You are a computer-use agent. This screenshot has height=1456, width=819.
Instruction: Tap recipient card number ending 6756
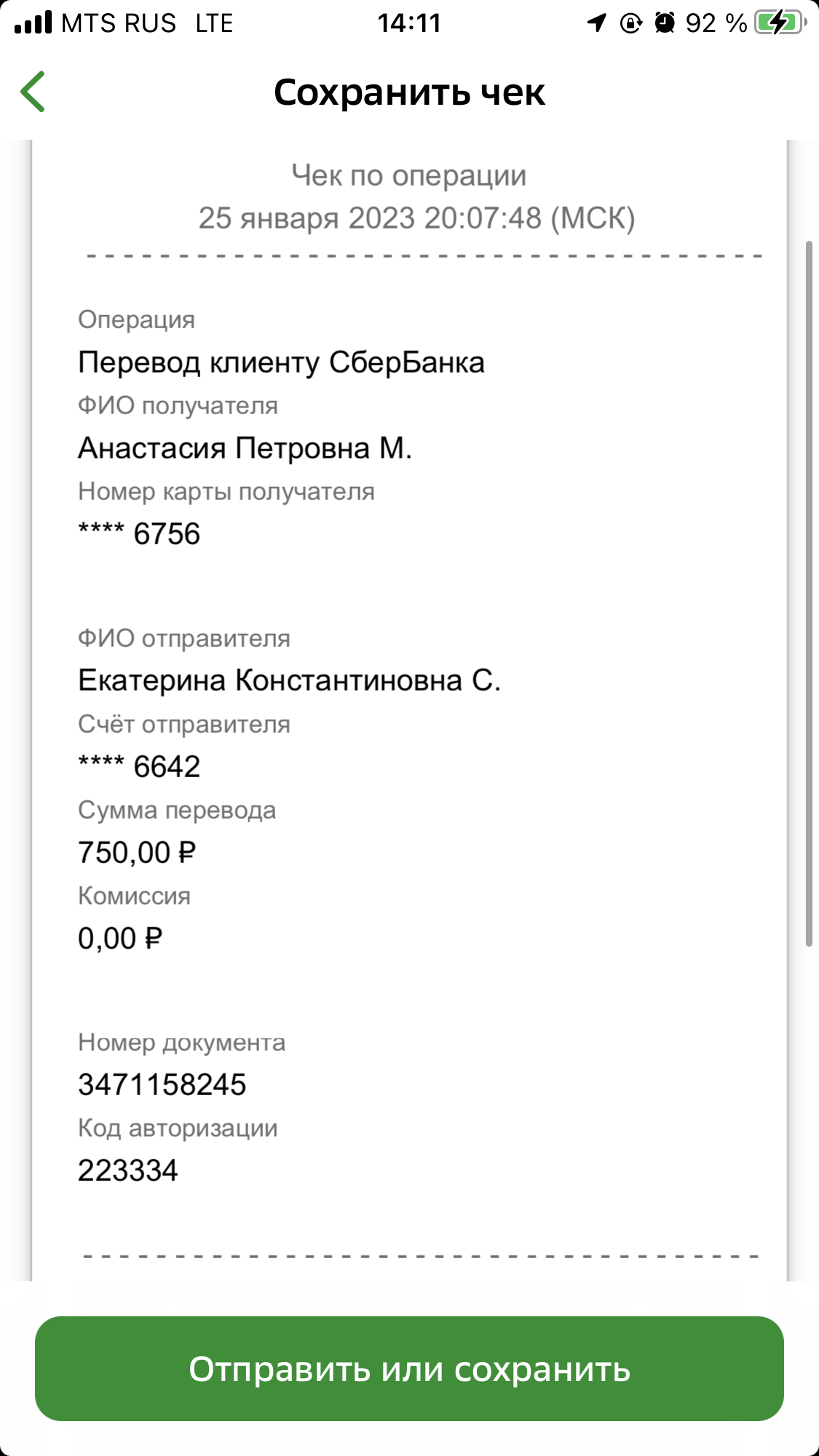coord(139,534)
